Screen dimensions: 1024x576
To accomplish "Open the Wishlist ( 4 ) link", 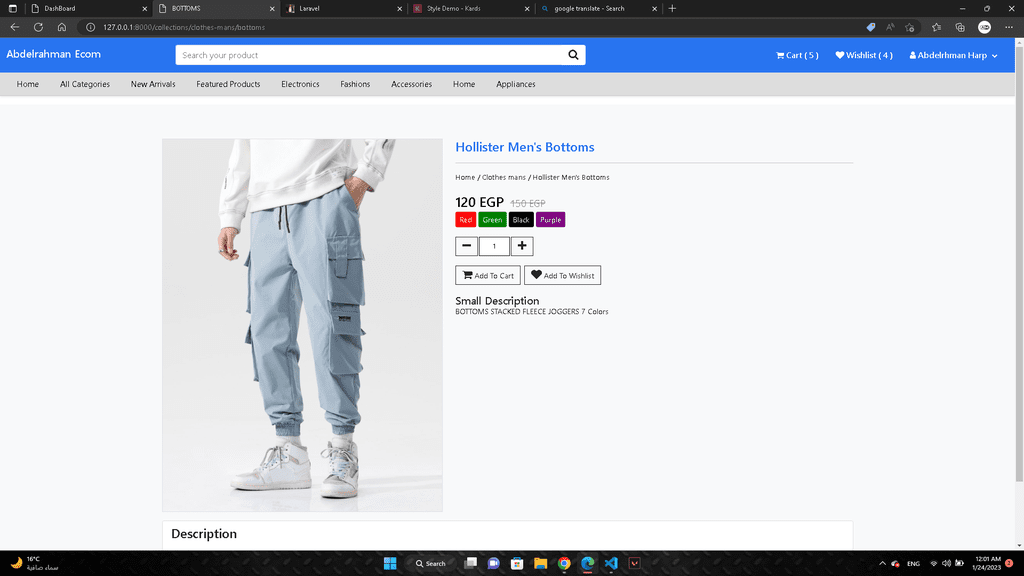I will point(863,56).
